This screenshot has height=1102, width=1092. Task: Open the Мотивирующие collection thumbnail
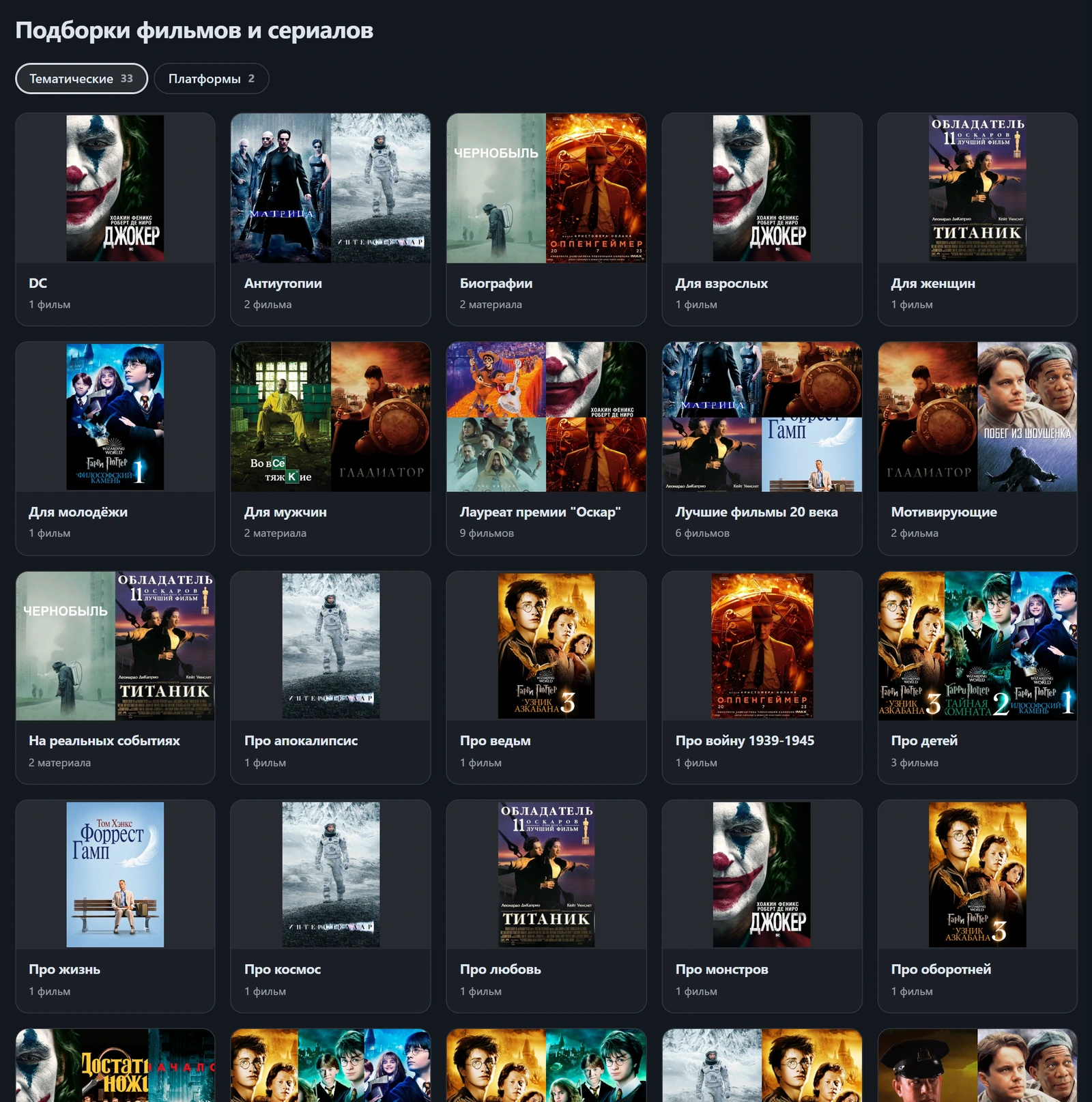pyautogui.click(x=977, y=417)
